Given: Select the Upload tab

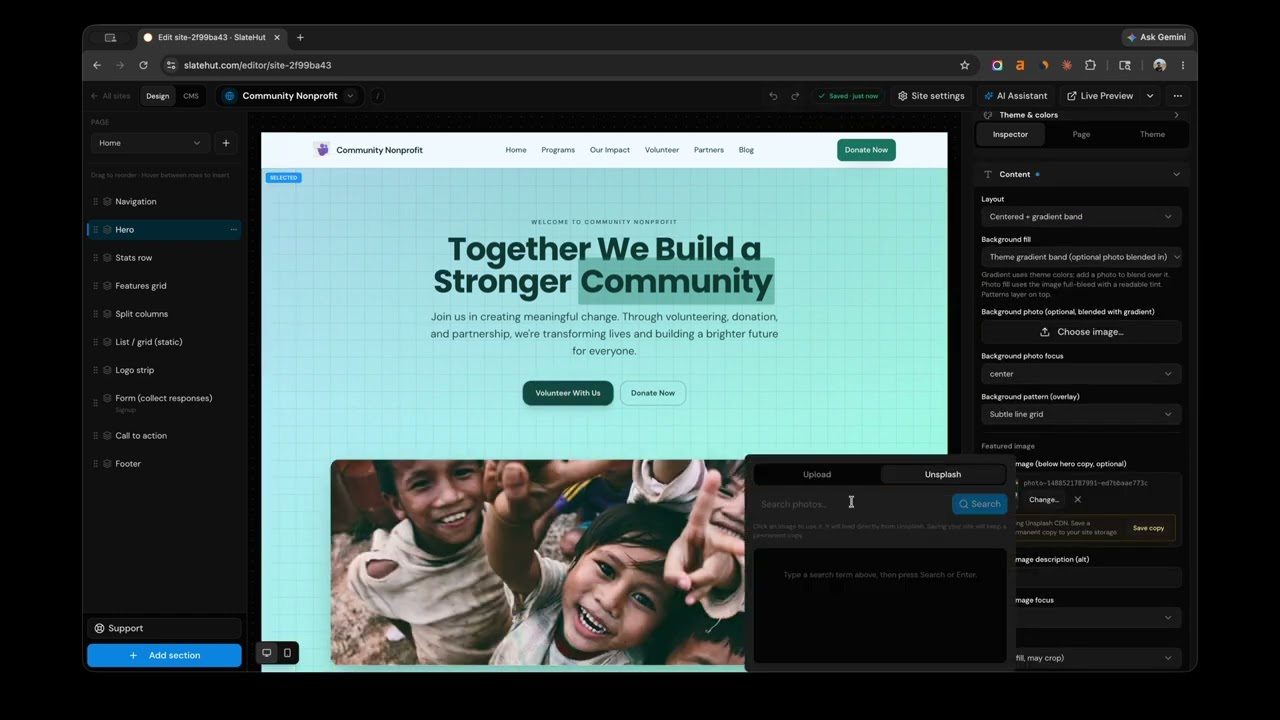Looking at the screenshot, I should click(817, 475).
